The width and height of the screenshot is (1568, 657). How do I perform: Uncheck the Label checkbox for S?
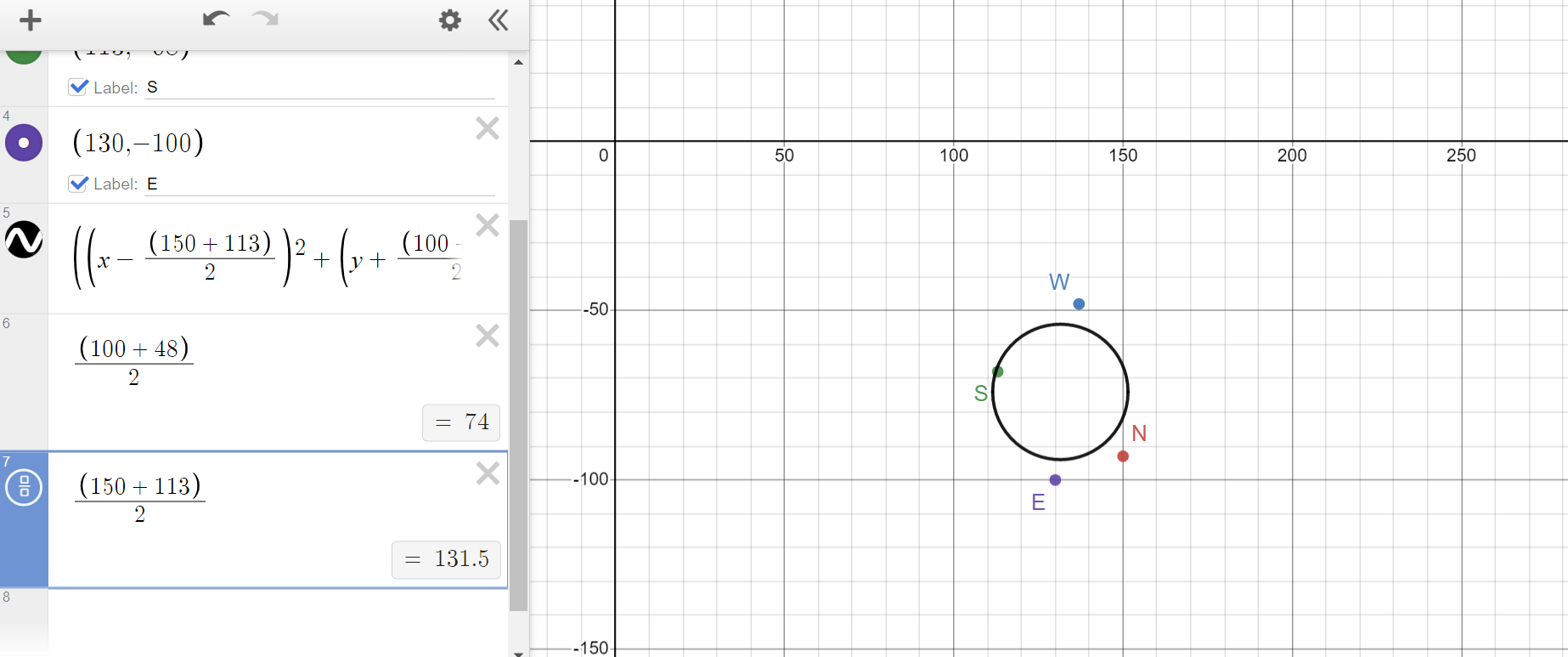[78, 87]
